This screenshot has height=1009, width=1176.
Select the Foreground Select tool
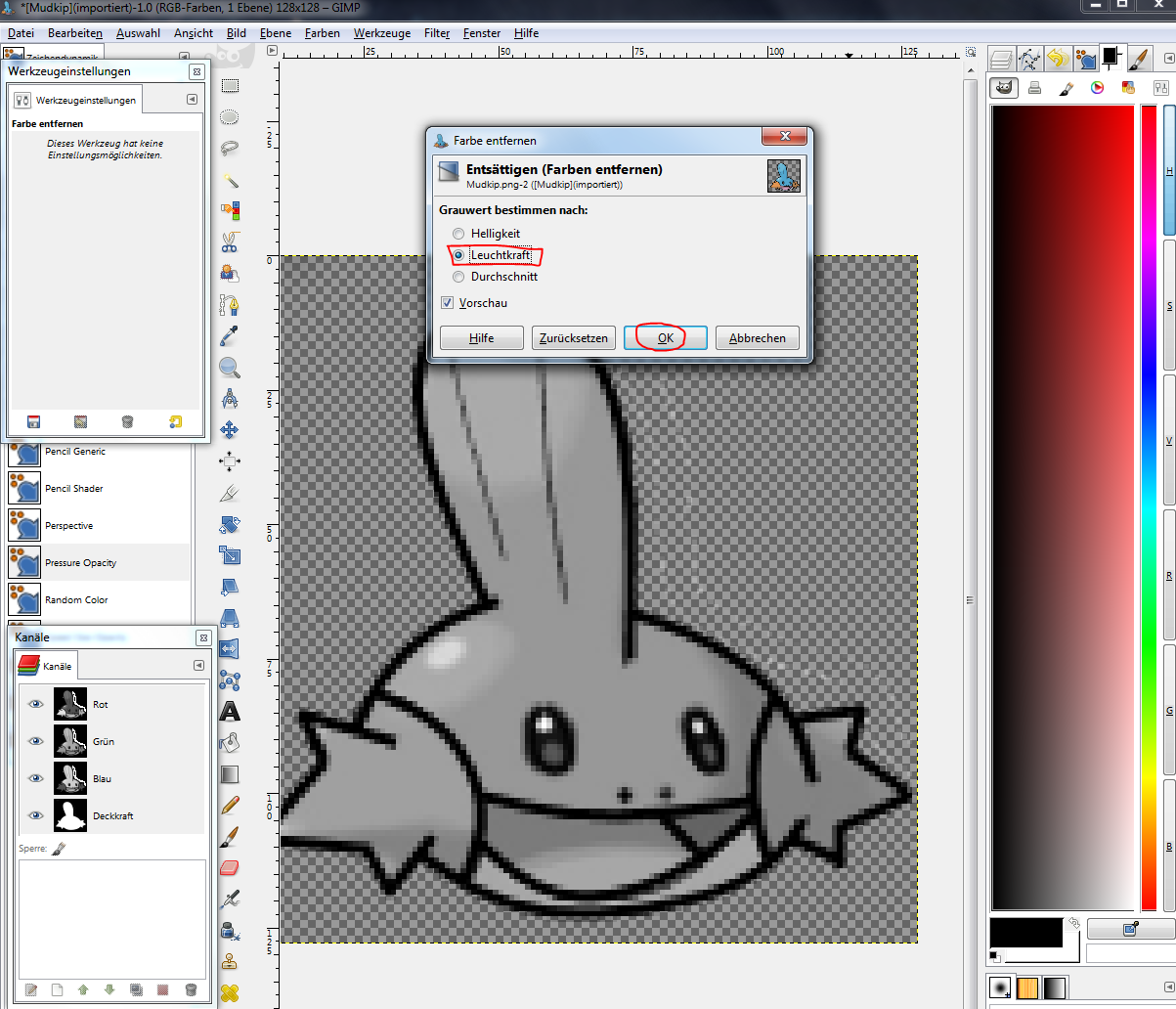230,274
